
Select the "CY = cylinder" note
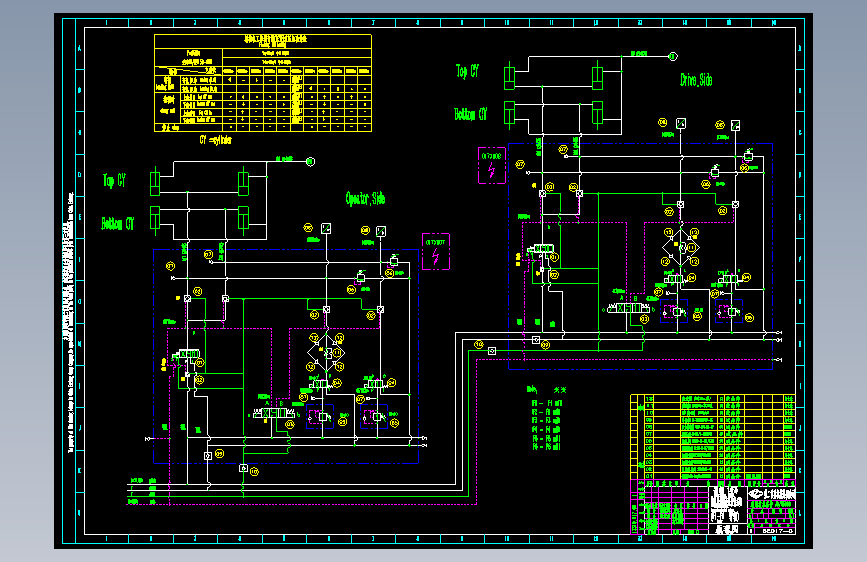point(216,140)
